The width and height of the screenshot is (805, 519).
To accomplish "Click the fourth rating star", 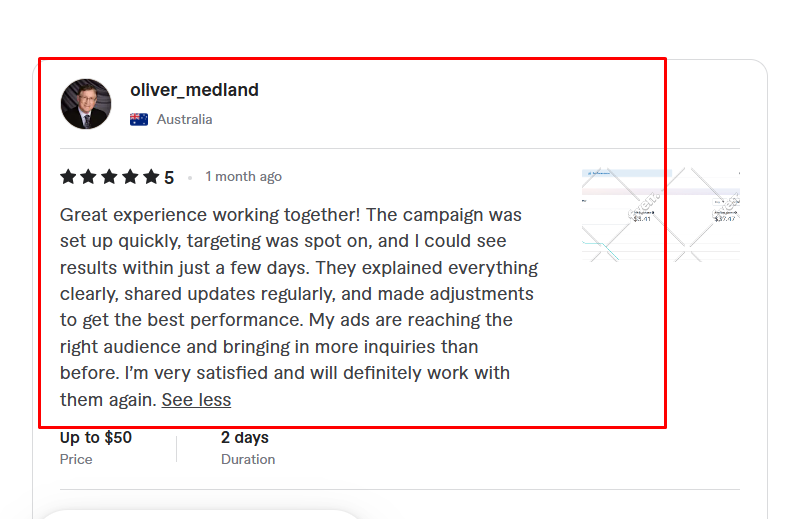I will [130, 177].
